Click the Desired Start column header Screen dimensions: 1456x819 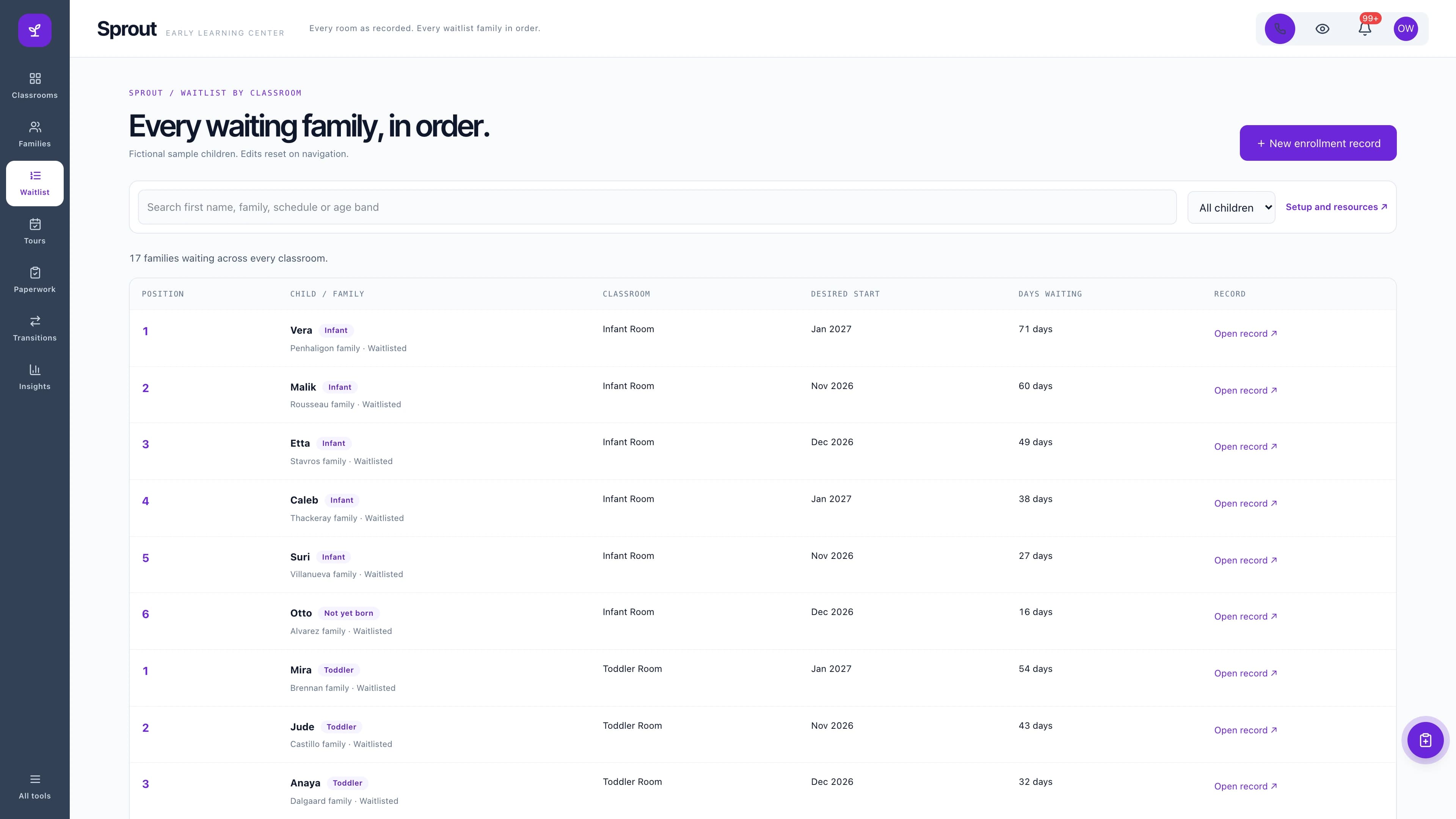[x=845, y=294]
